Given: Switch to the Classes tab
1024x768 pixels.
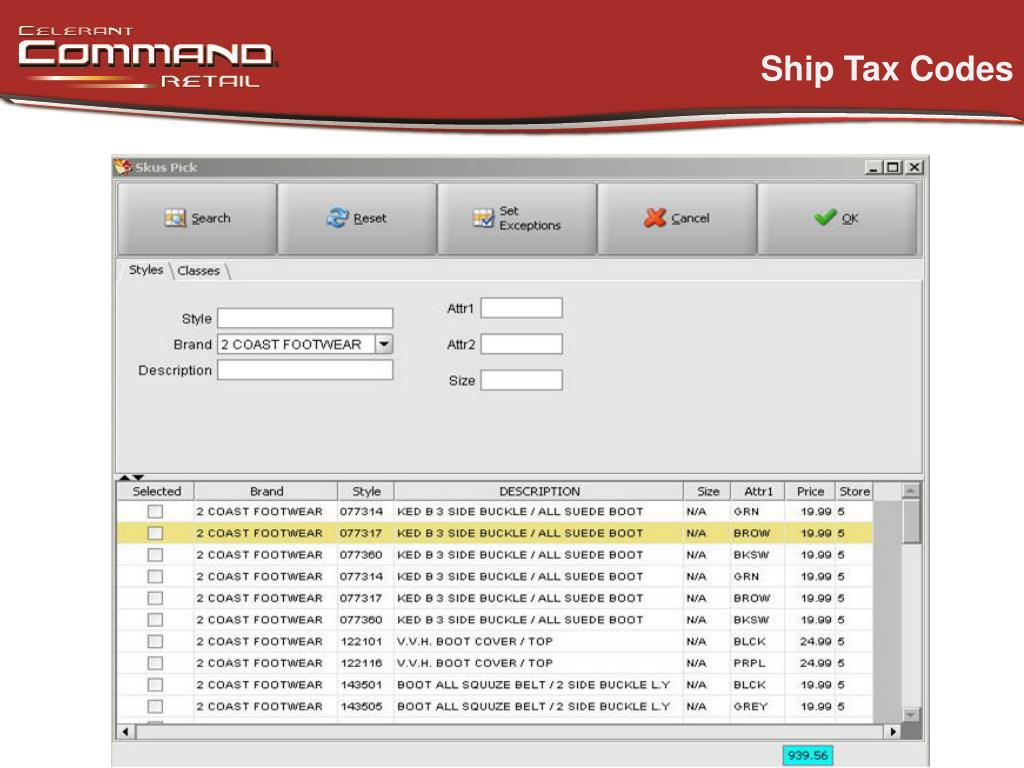Looking at the screenshot, I should 199,270.
